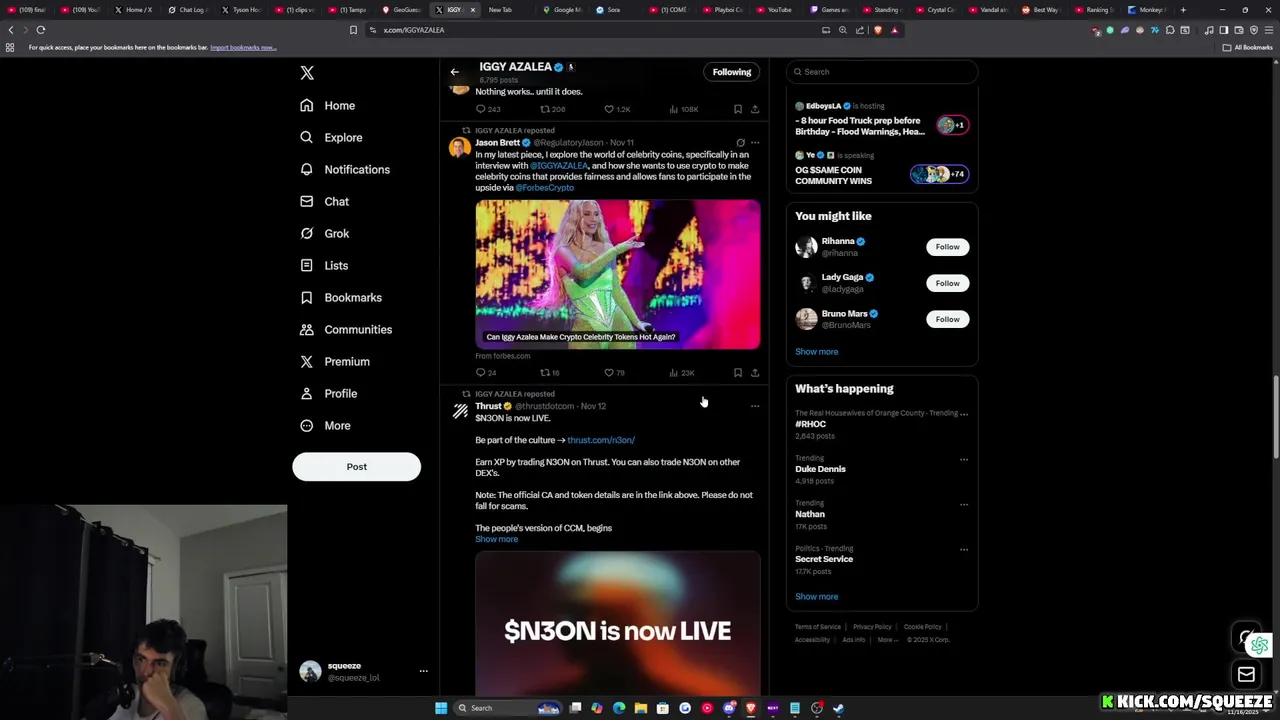Open the Windows Start menu
The image size is (1280, 720).
(441, 708)
